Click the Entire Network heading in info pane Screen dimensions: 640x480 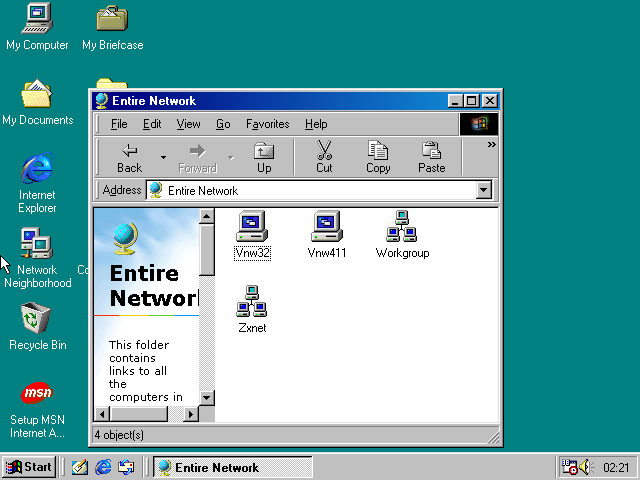tap(154, 286)
